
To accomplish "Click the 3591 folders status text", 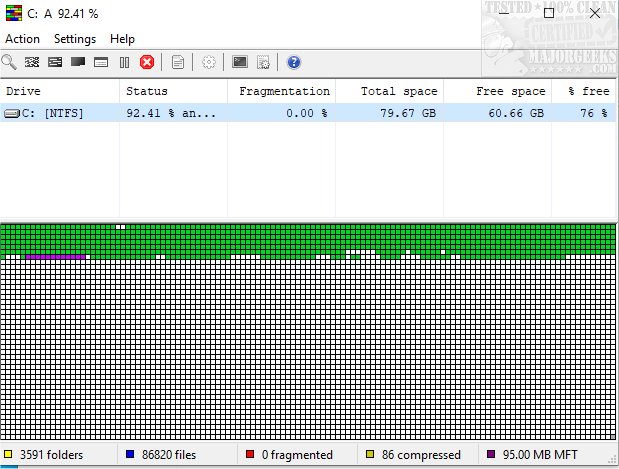I will [52, 455].
